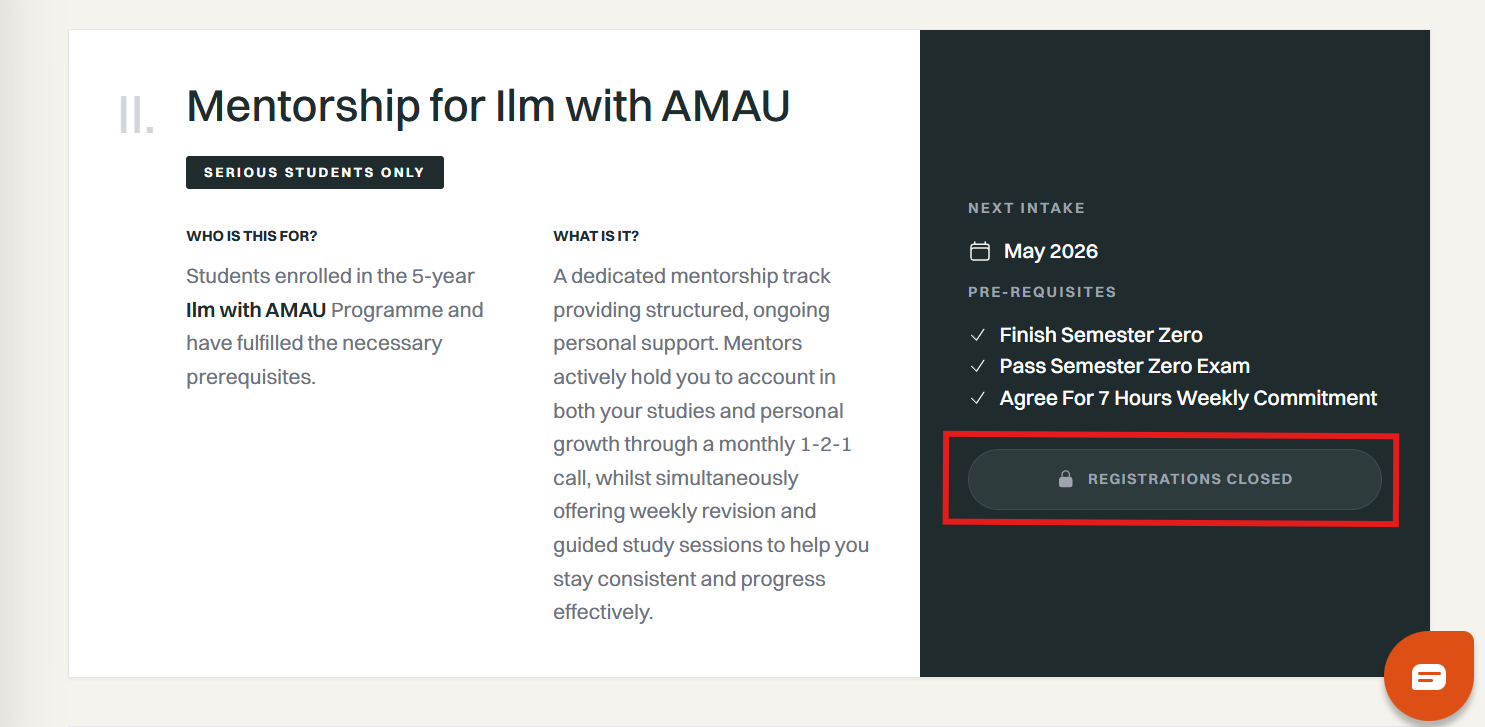Click the Mentorship for Ilm with AMAU heading

point(488,106)
